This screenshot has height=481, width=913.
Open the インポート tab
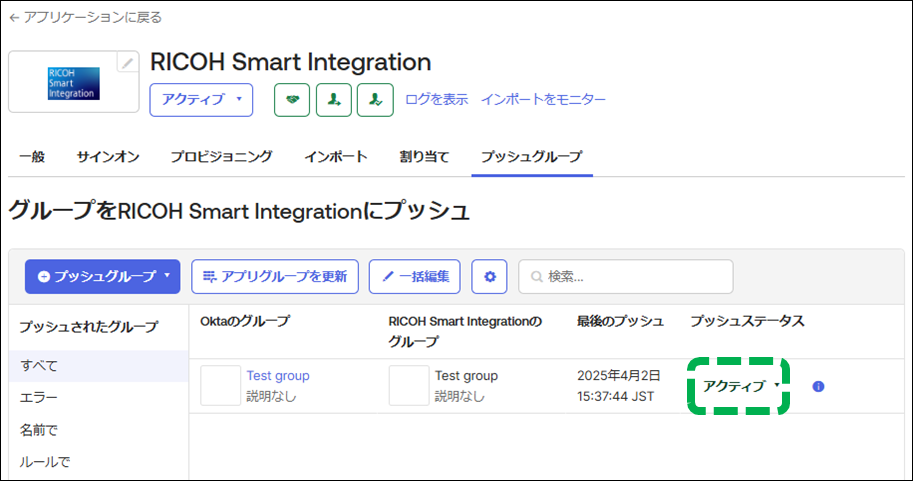336,157
